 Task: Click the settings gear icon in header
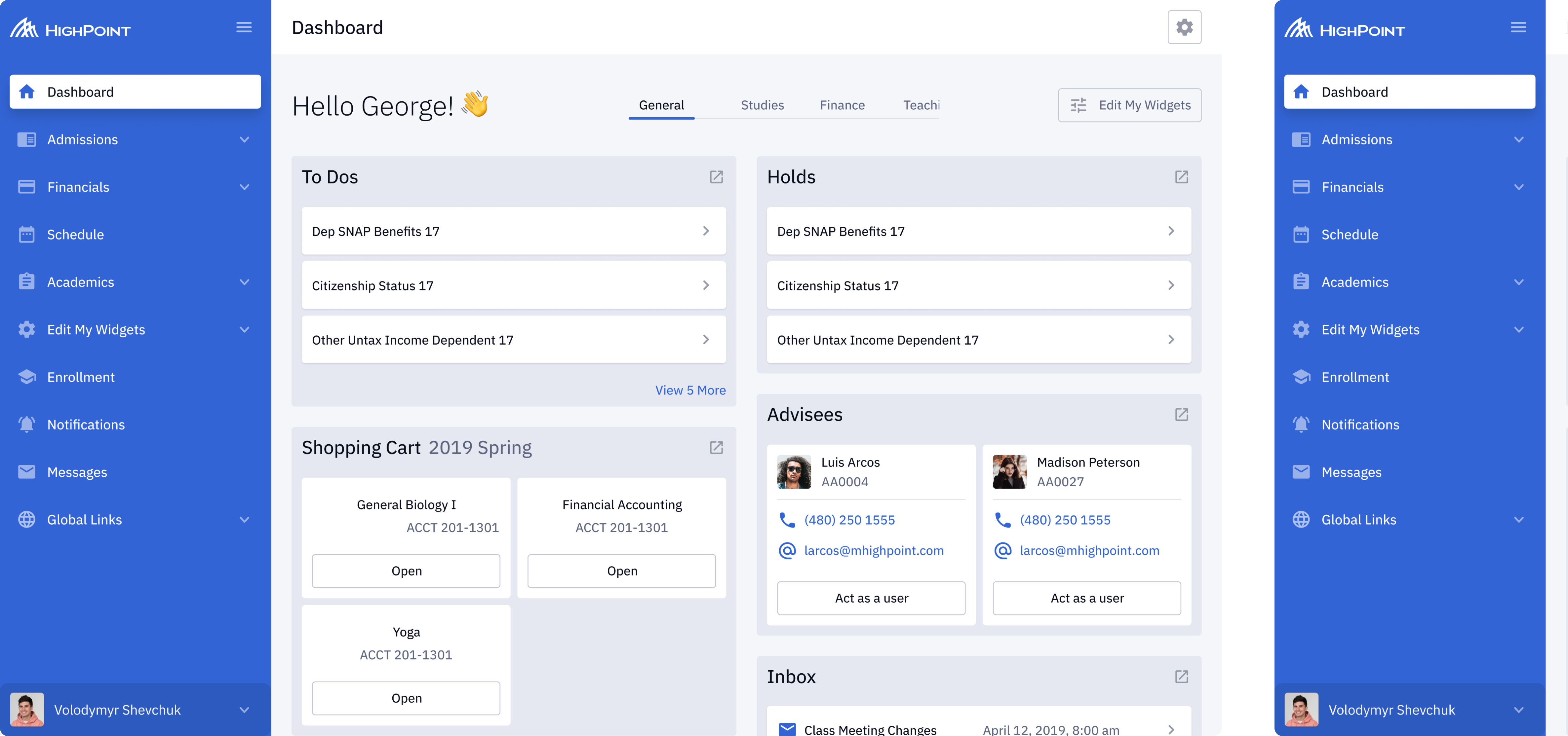pos(1184,27)
